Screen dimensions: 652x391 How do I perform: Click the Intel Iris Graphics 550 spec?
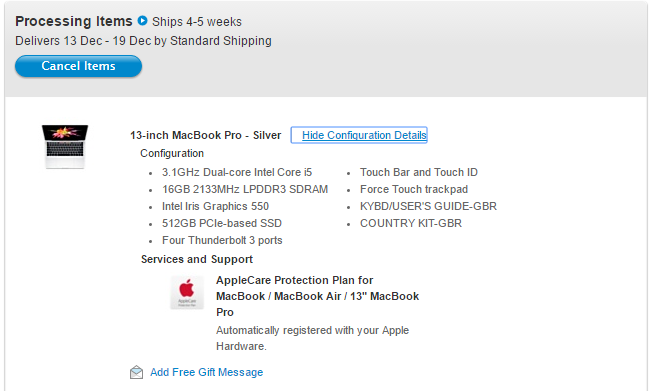pyautogui.click(x=215, y=206)
